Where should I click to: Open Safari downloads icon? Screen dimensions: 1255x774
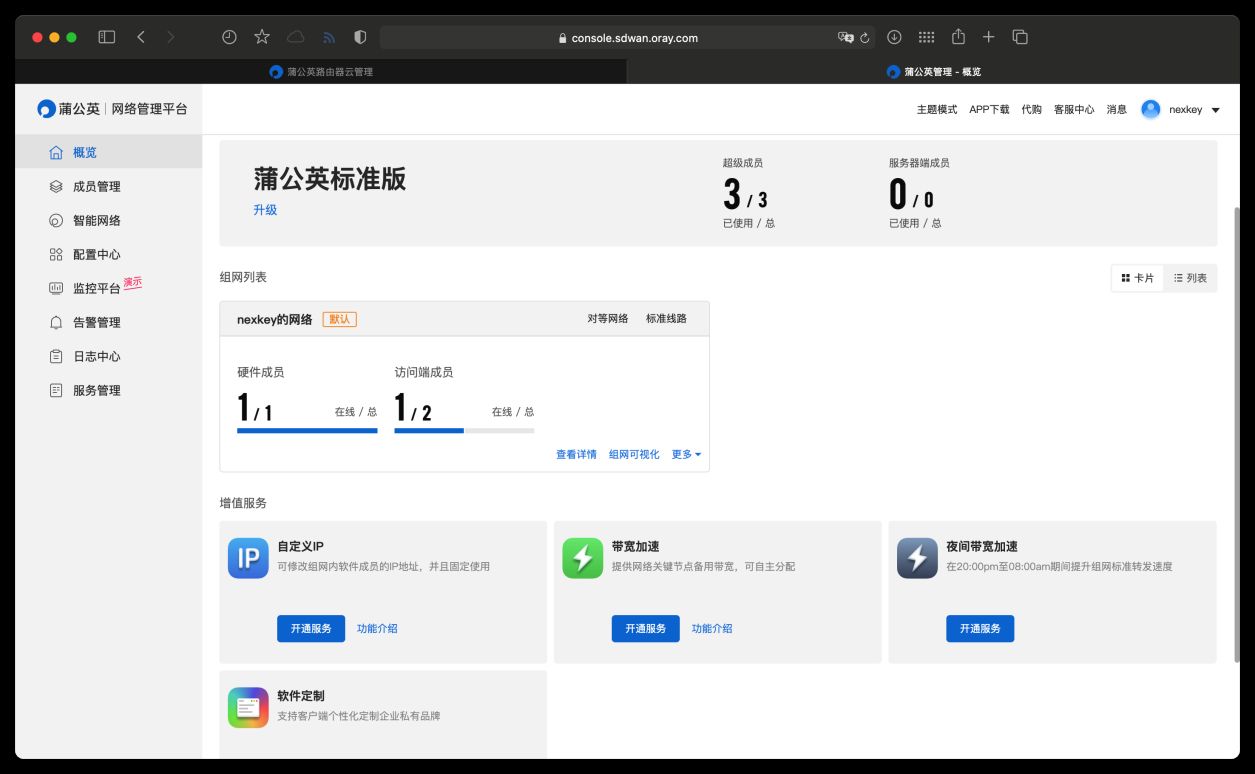894,37
